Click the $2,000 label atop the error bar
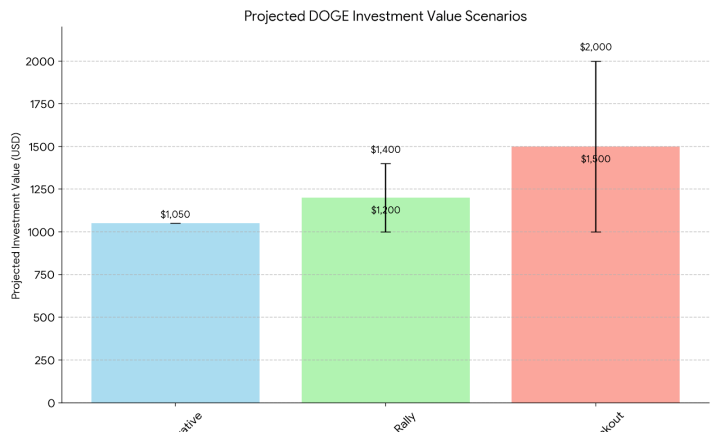This screenshot has width=720, height=432. [x=595, y=47]
